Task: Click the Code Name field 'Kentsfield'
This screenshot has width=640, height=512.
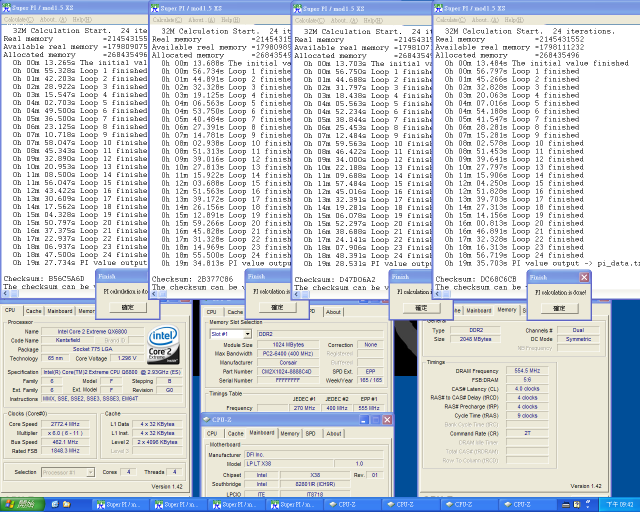Action: 68,340
